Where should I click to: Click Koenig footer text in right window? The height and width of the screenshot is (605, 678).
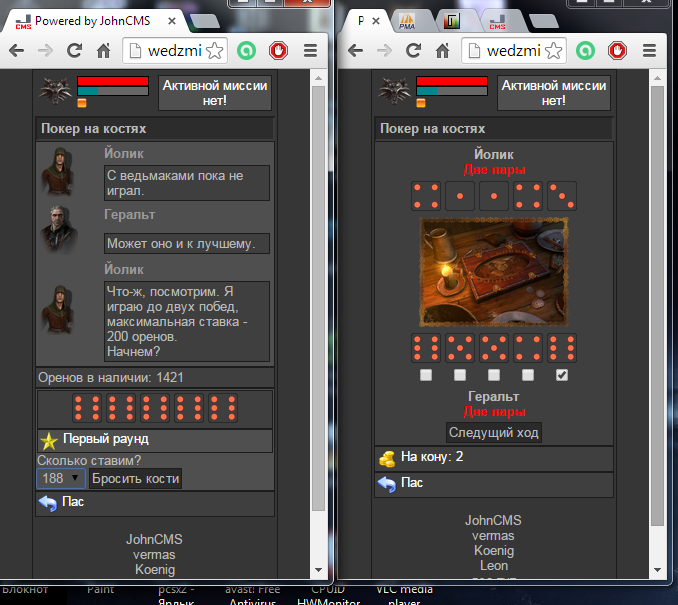[494, 551]
